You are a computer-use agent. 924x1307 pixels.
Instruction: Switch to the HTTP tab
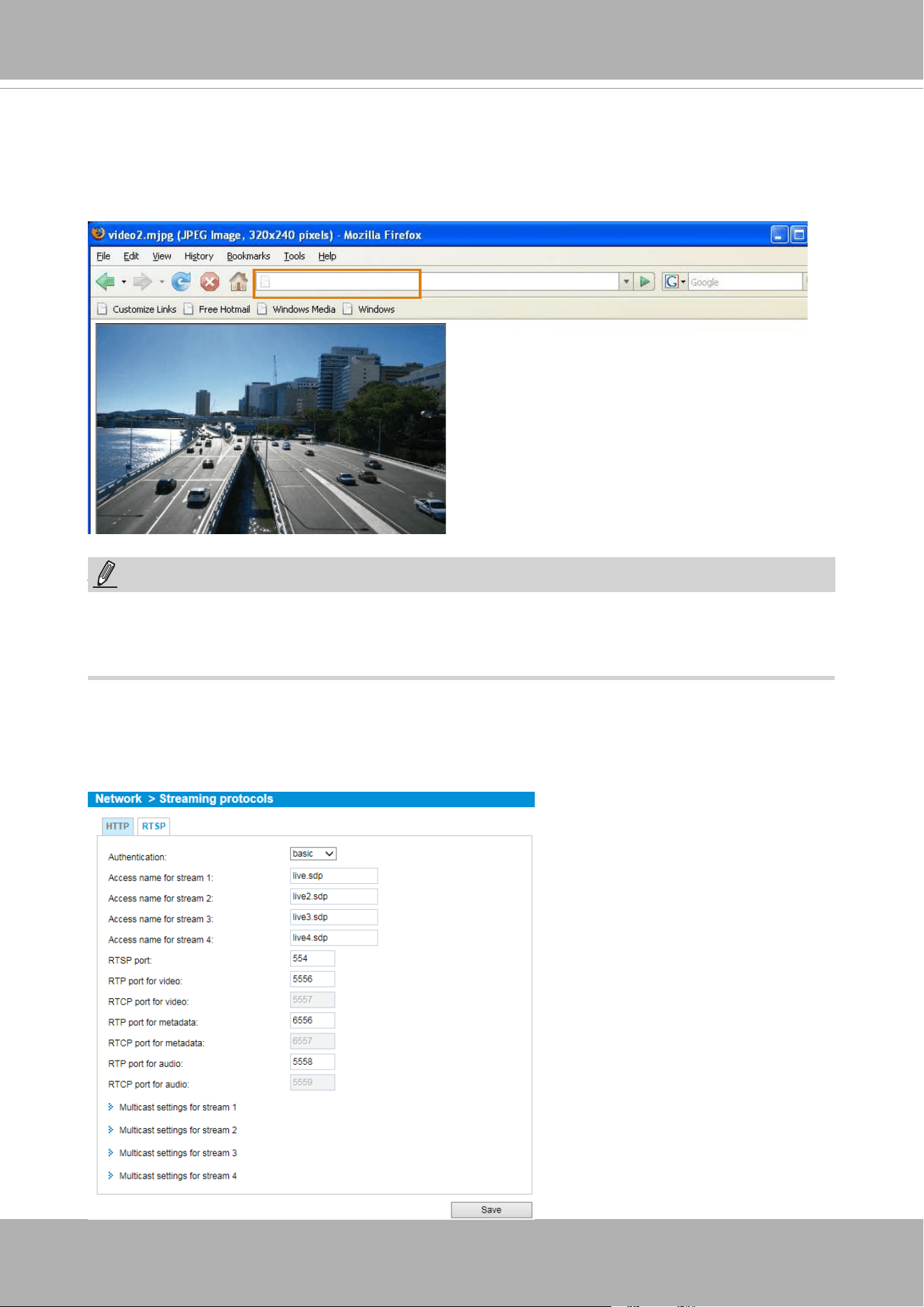tap(117, 826)
